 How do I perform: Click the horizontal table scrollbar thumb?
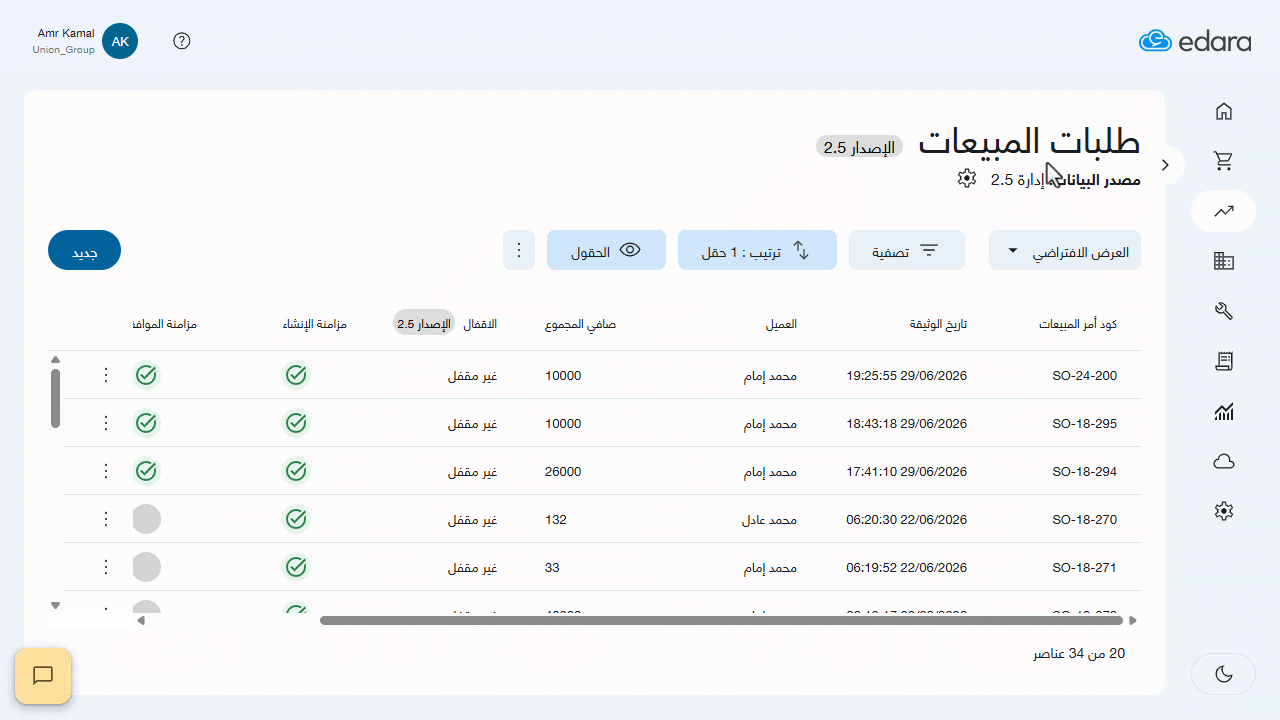pos(721,620)
